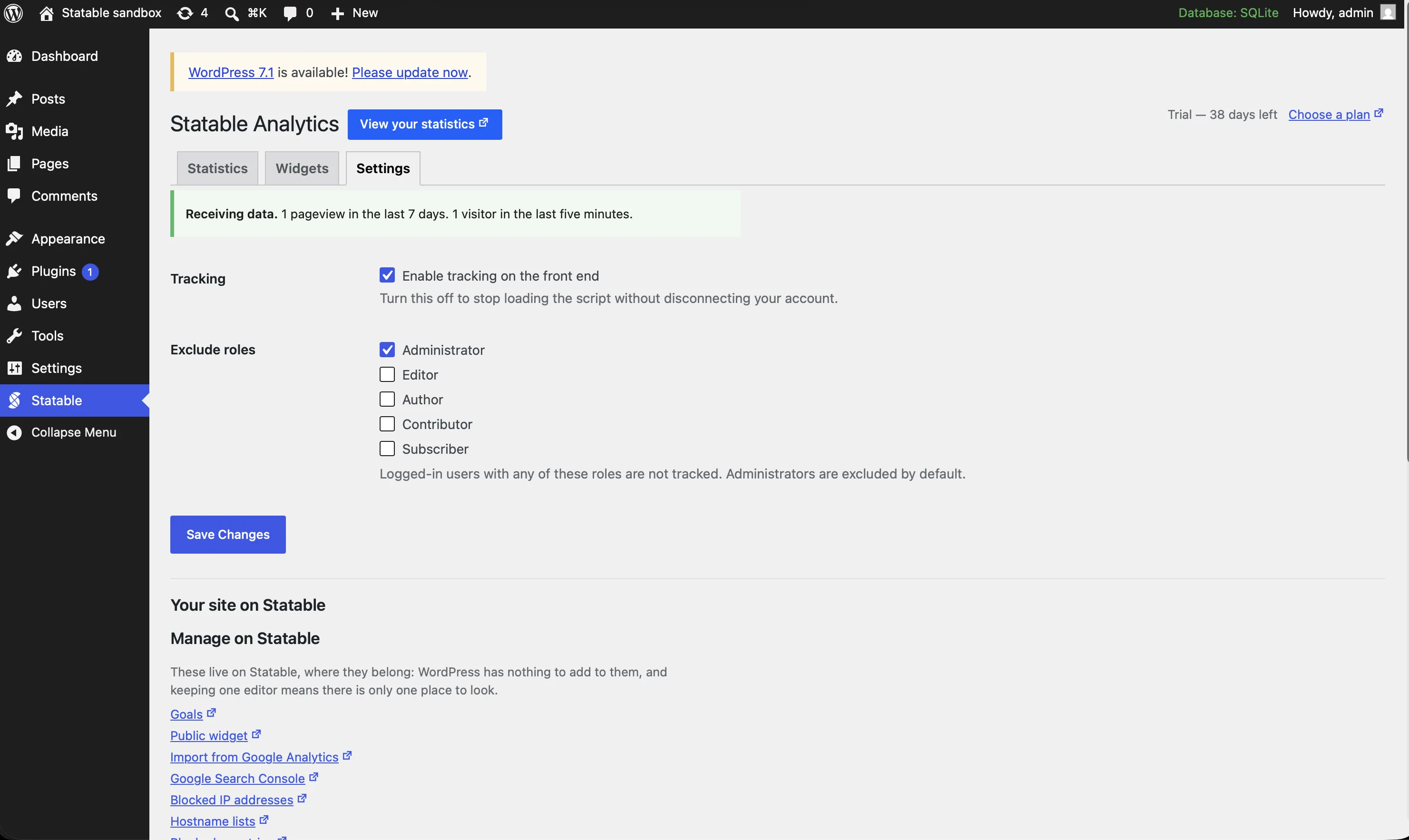Viewport: 1409px width, 840px height.
Task: Check the Subscriber role checkbox
Action: [387, 449]
